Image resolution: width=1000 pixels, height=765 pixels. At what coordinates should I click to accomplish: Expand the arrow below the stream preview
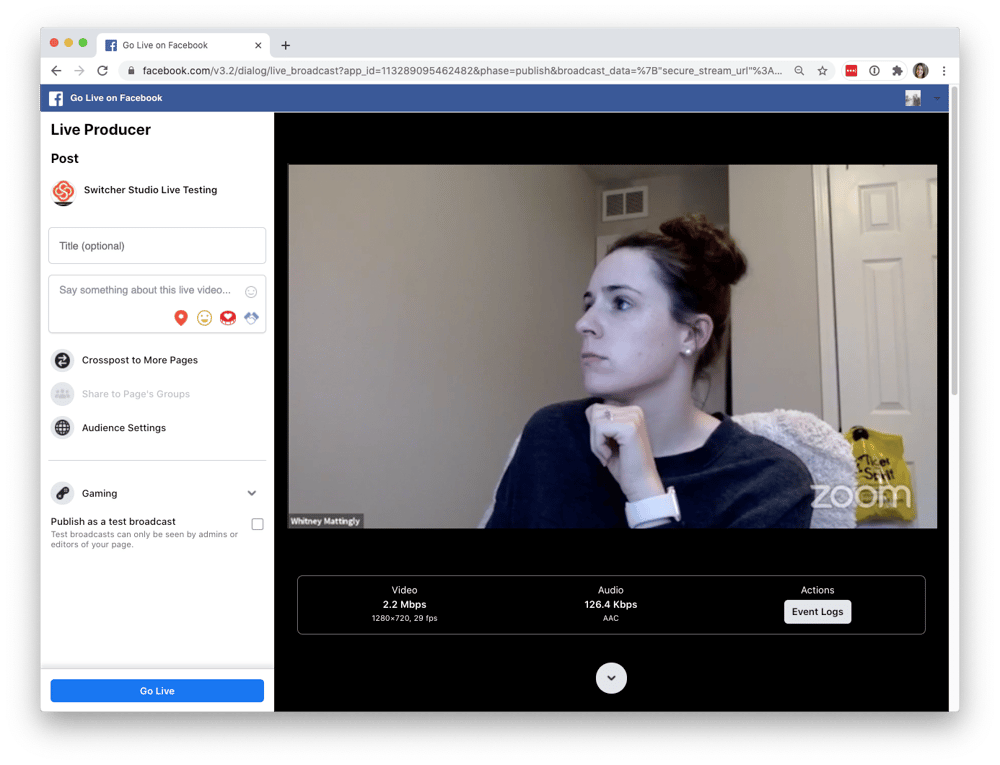coord(611,678)
